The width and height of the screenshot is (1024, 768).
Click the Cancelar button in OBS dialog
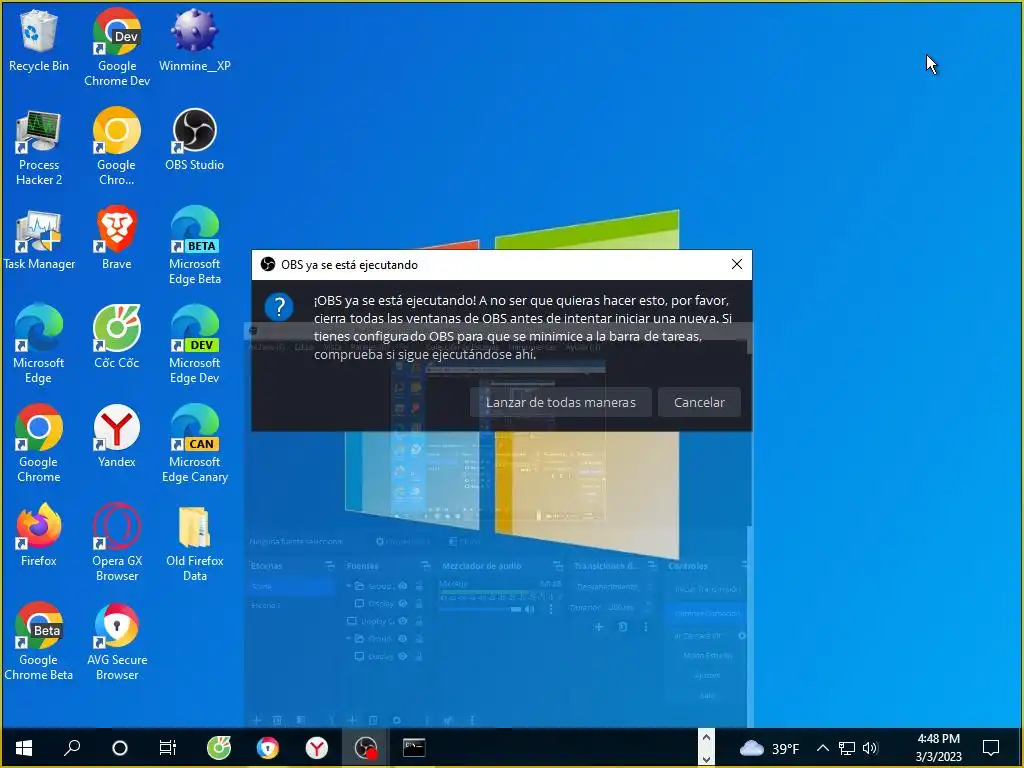click(x=699, y=402)
